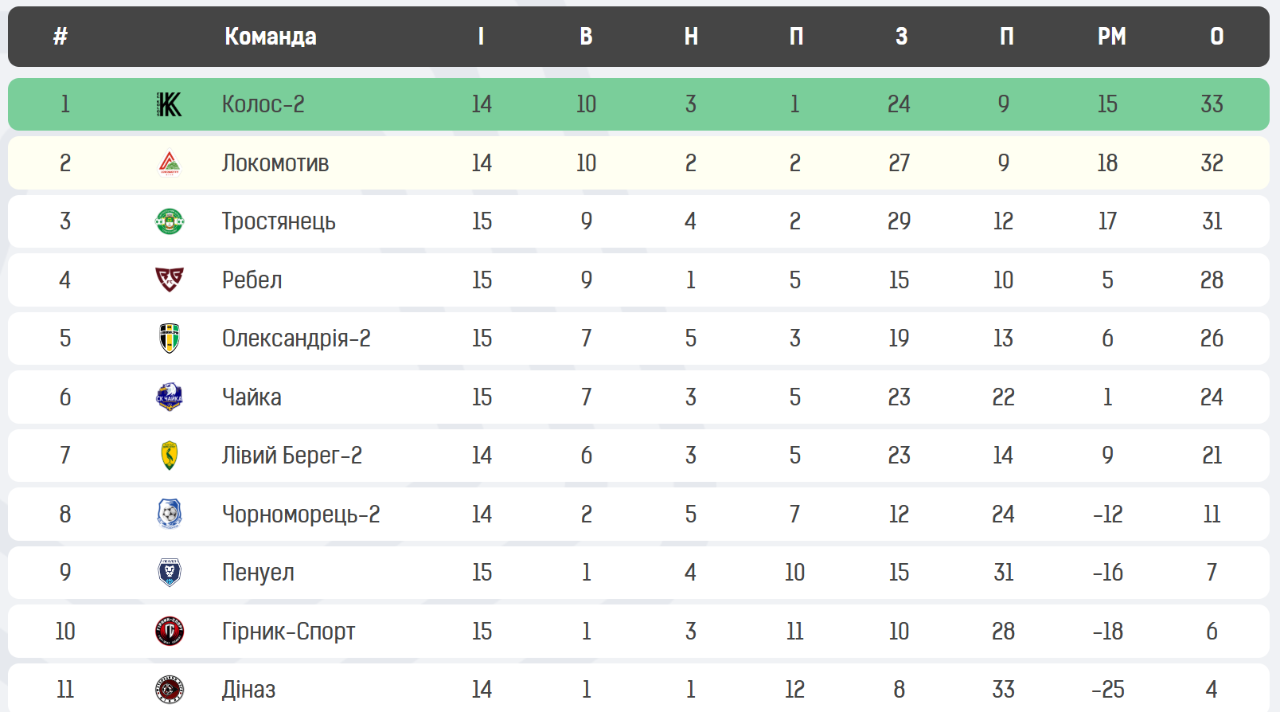This screenshot has width=1280, height=712.
Task: Click the Тростянець team name
Action: 278,221
